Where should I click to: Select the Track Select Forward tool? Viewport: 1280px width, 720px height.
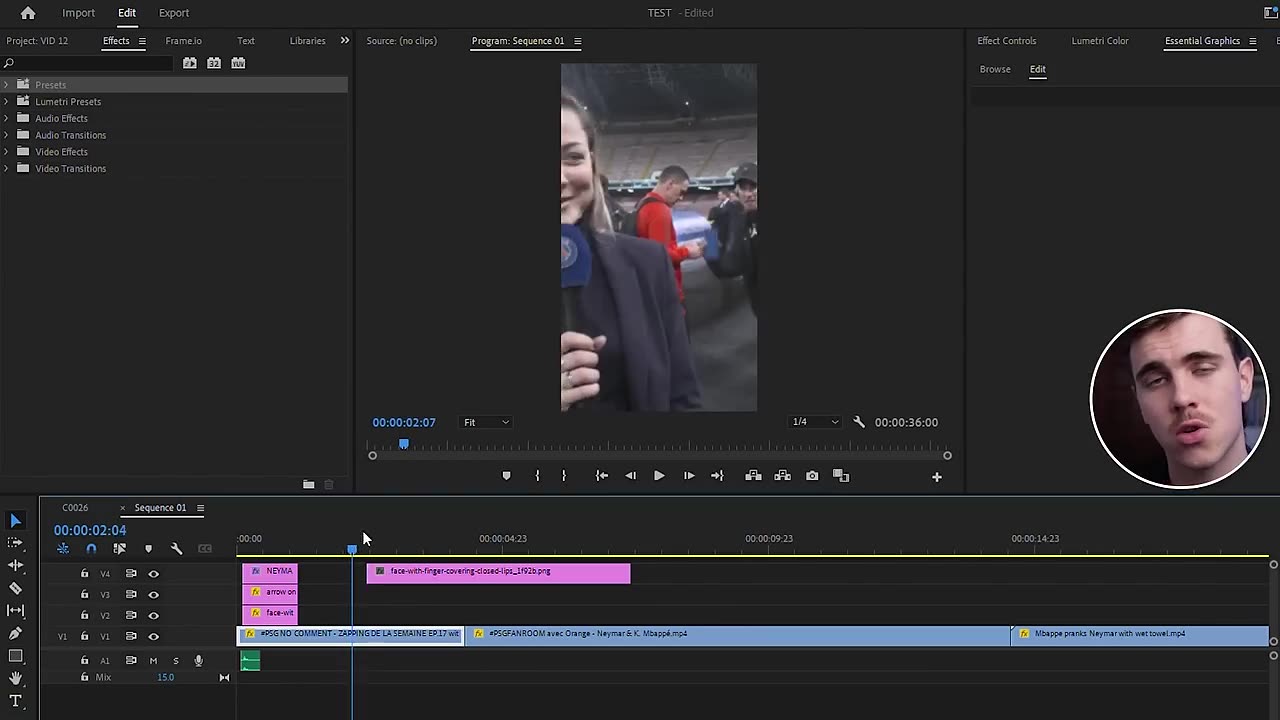tap(15, 543)
